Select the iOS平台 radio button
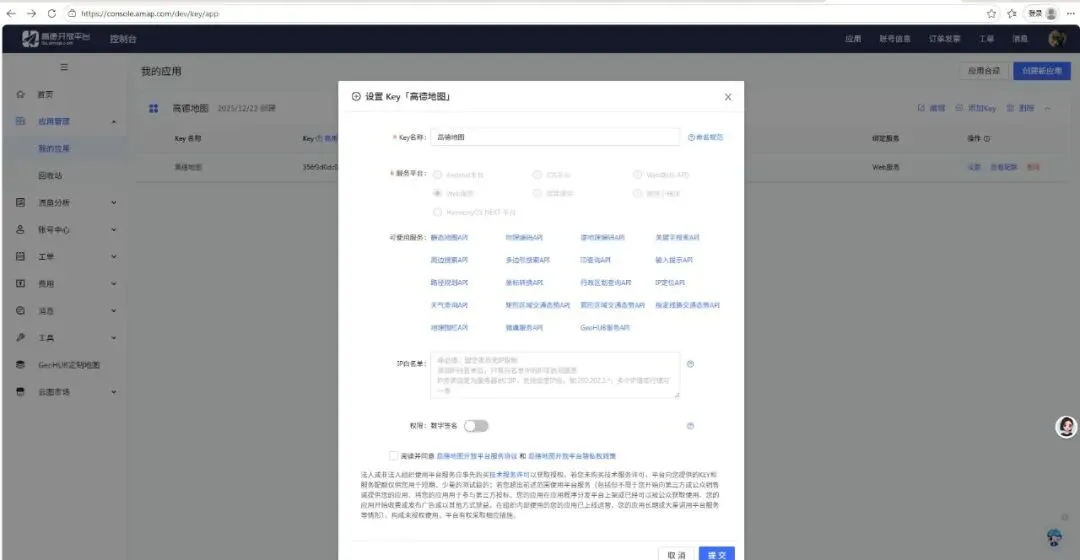Screen dimensions: 1080x560 [x=537, y=175]
